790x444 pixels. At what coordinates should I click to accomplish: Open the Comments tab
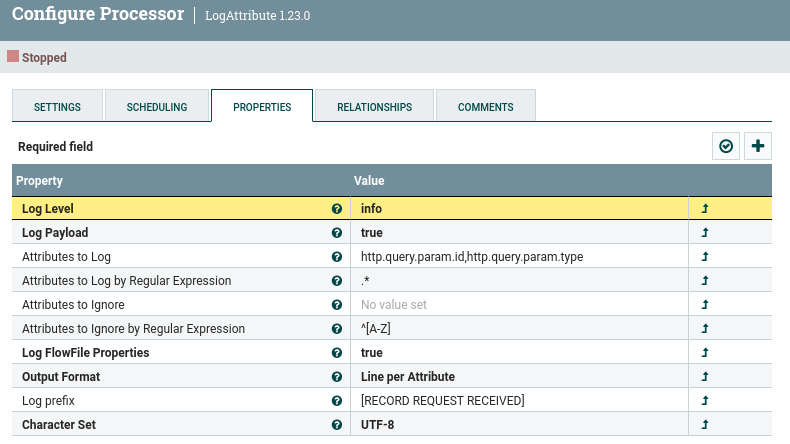point(485,107)
